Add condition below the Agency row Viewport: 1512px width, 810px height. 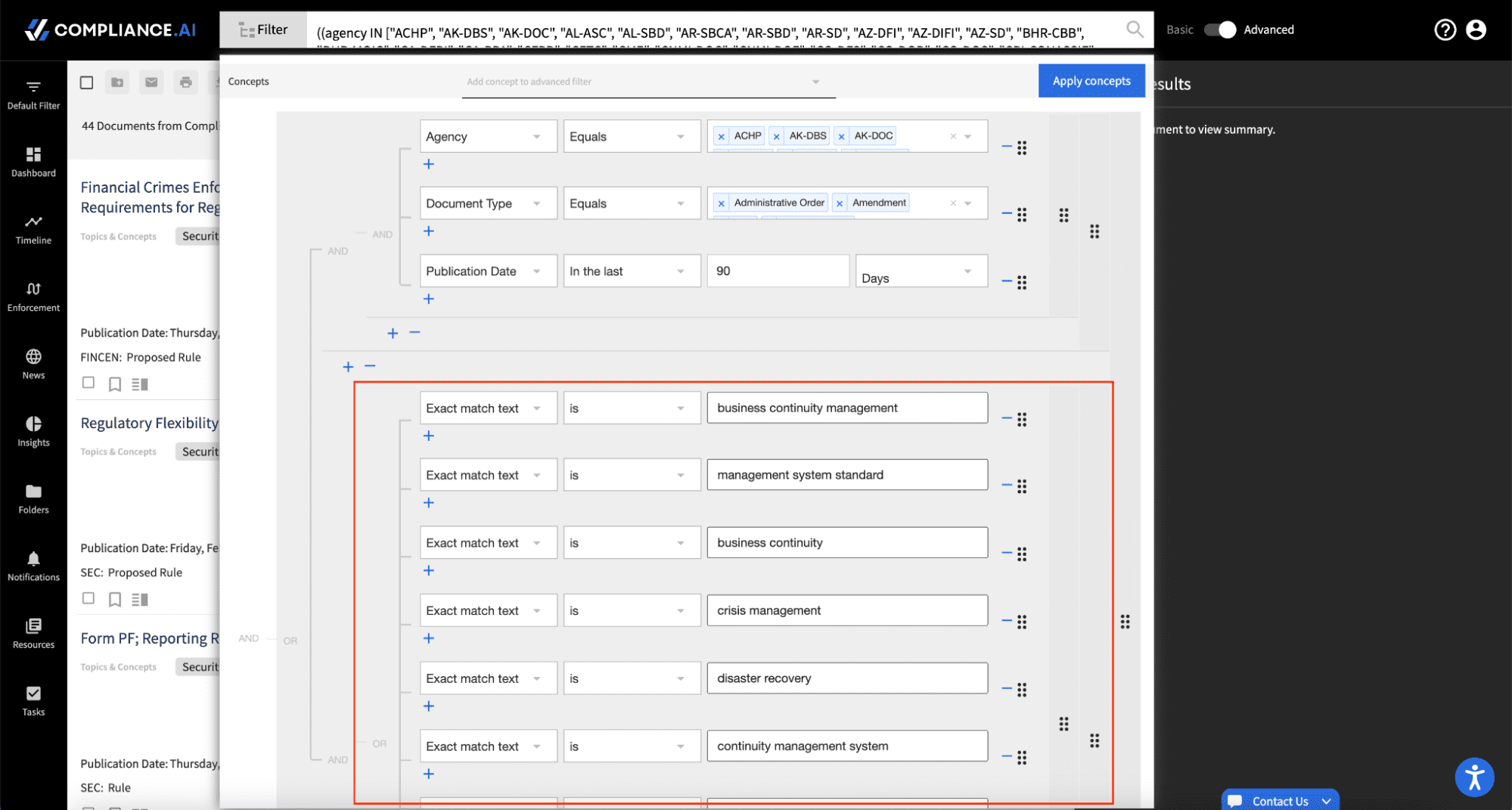coord(429,164)
